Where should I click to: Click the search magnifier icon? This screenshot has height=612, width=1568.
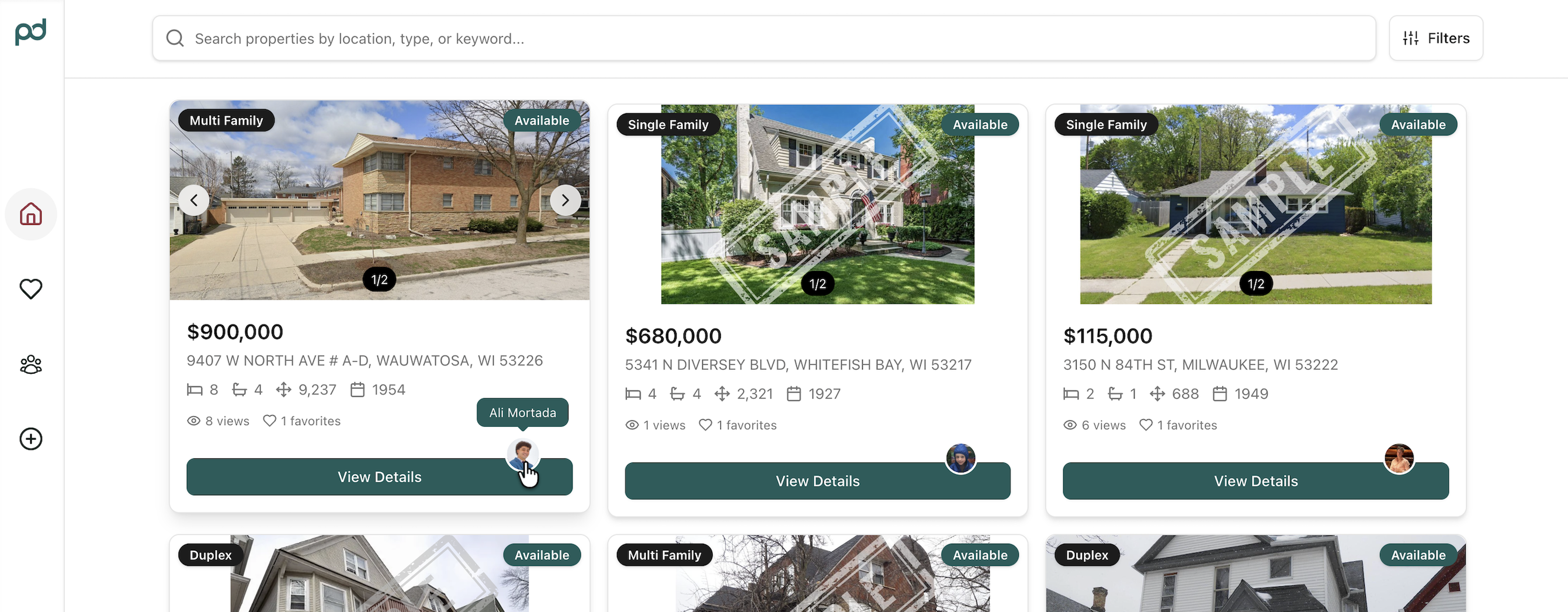(x=175, y=39)
